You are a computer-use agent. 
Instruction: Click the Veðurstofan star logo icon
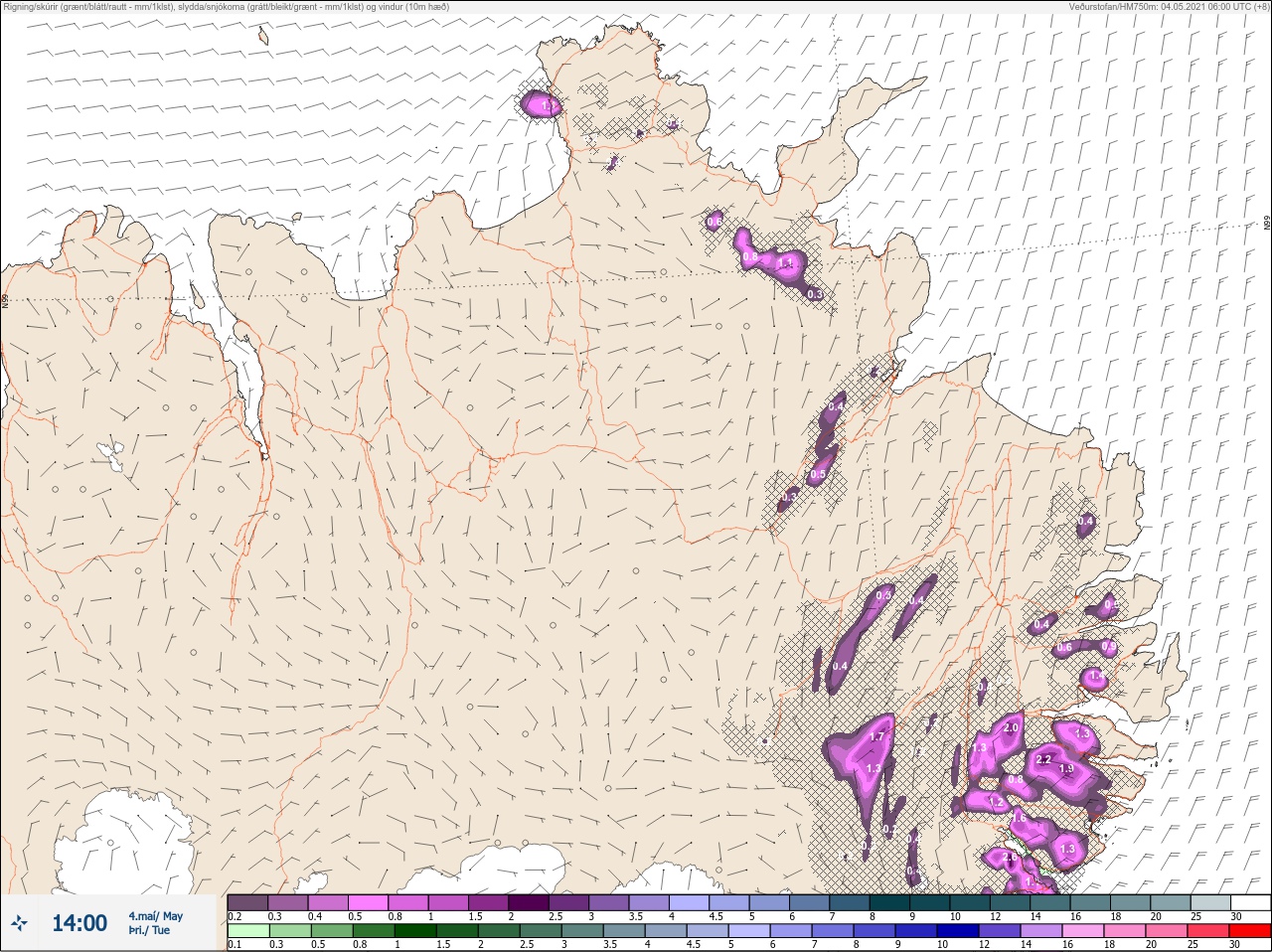20,923
